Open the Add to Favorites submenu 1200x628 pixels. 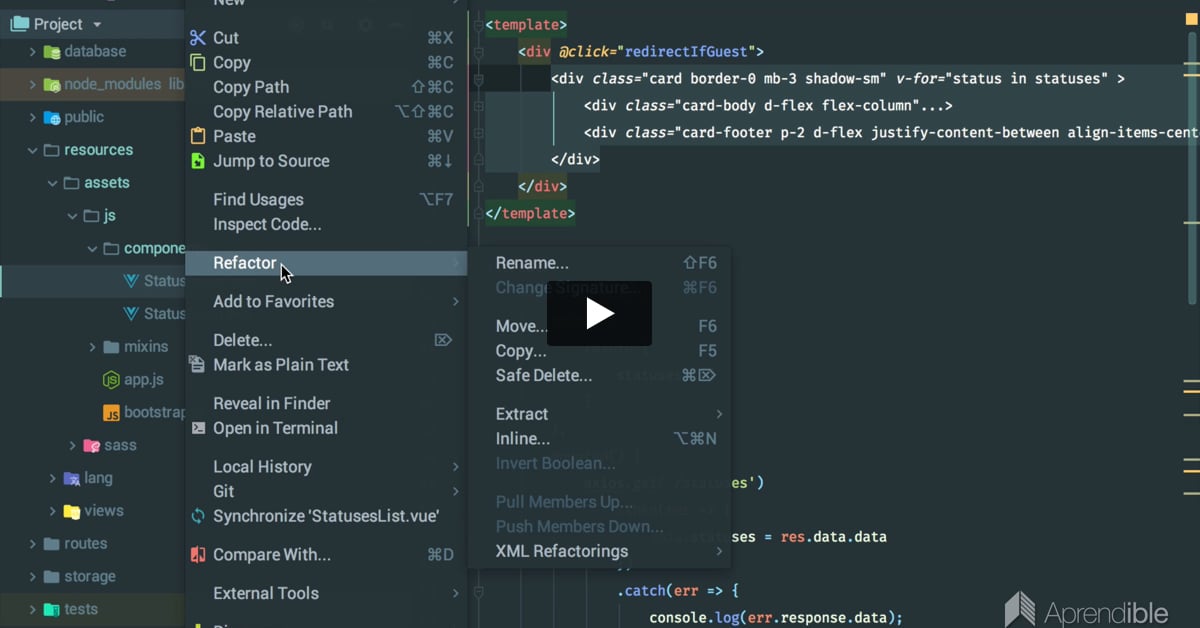pos(327,302)
